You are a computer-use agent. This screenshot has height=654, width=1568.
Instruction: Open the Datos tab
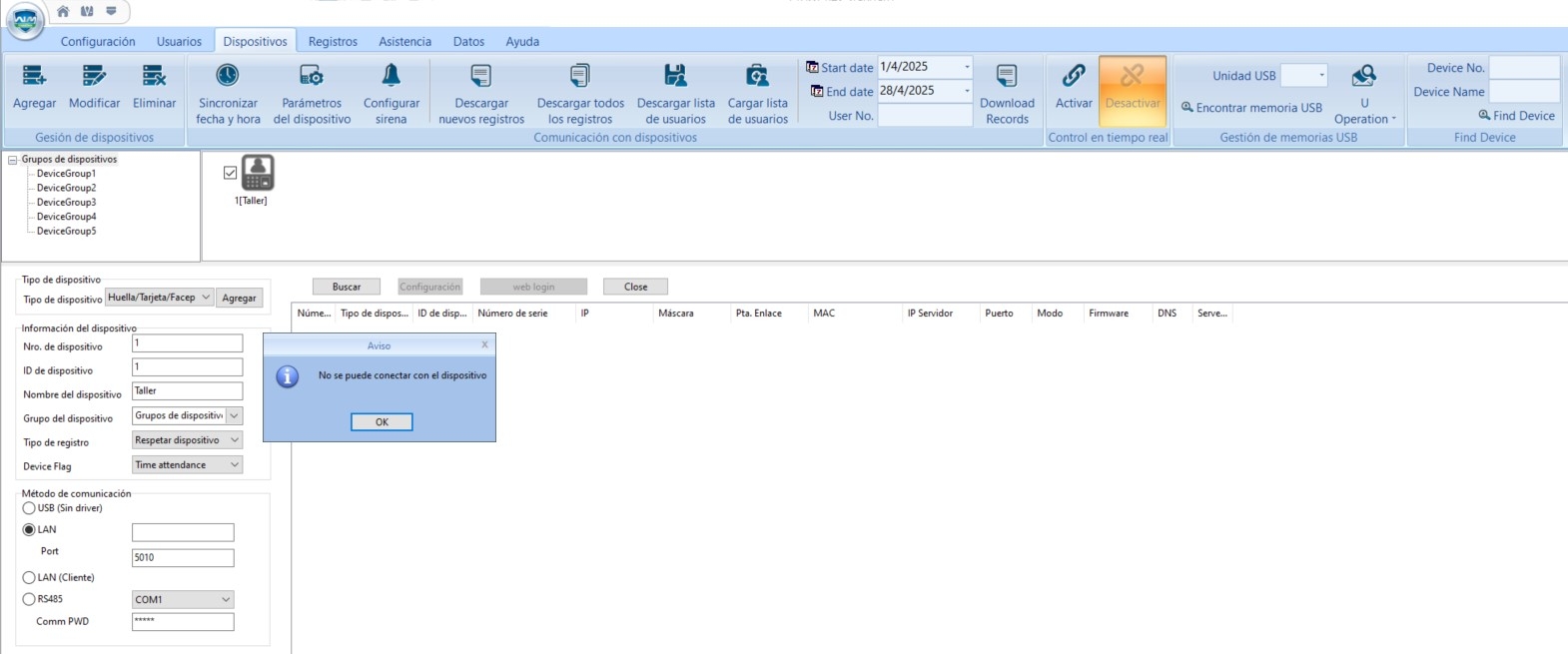[468, 42]
